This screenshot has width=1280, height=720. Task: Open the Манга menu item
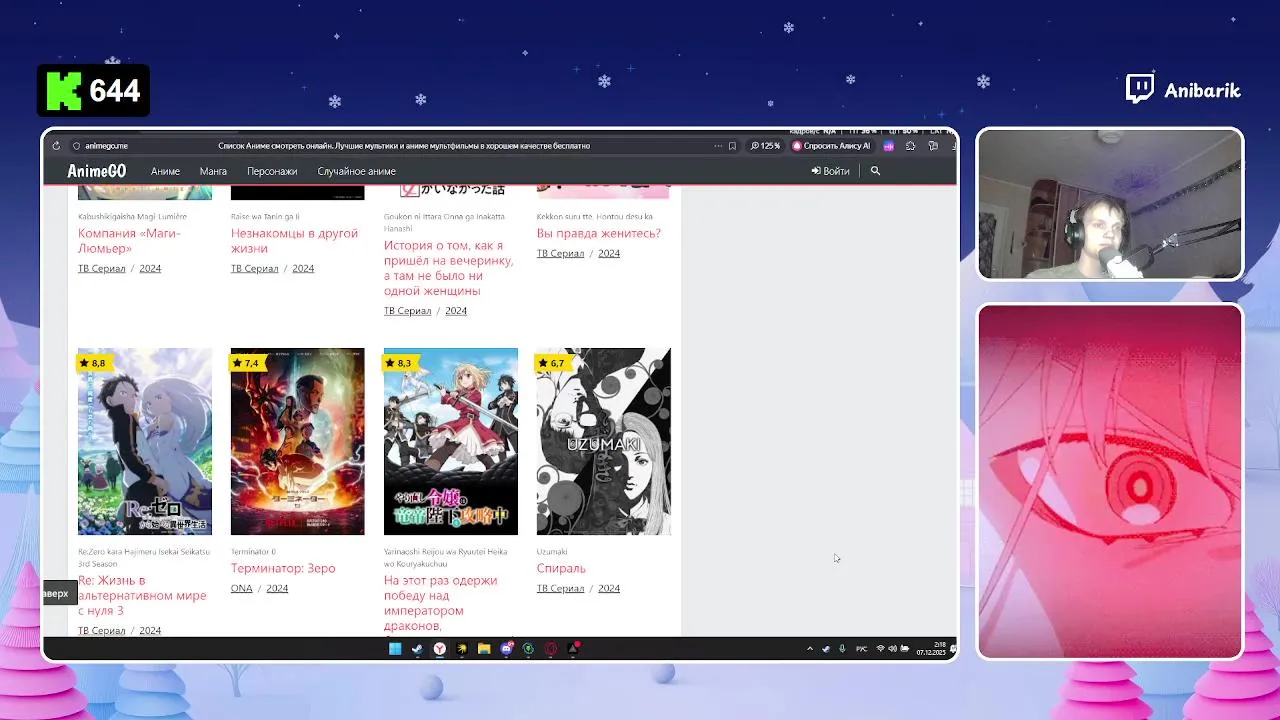tap(213, 171)
